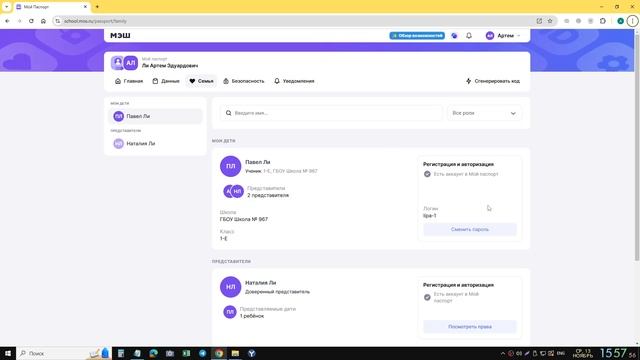Select Наталия Ли in the sidebar
Viewport: 640px width, 360px height.
click(x=156, y=144)
